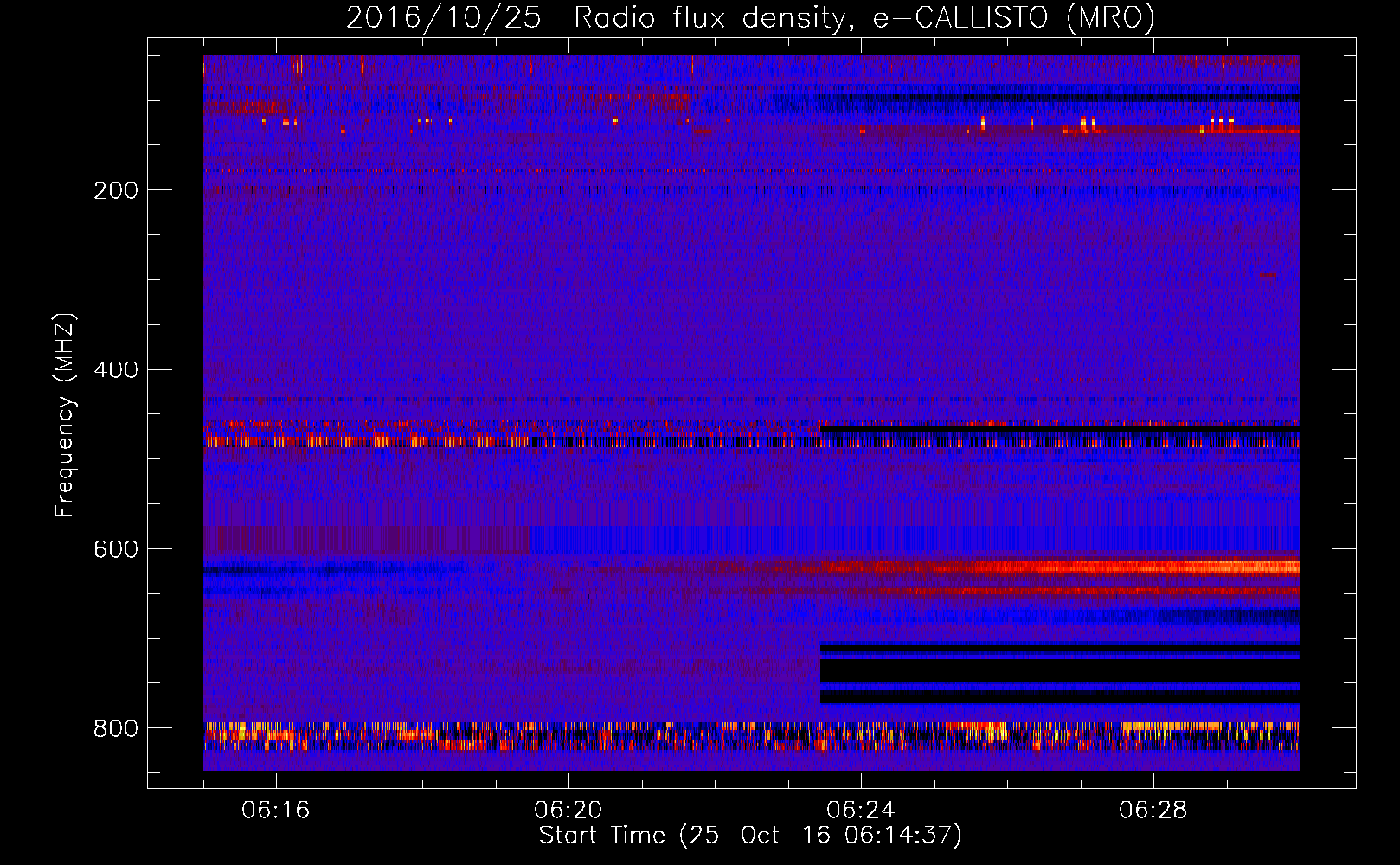This screenshot has height=865, width=1400.
Task: Click the 600 frequency tick label
Action: [x=116, y=549]
